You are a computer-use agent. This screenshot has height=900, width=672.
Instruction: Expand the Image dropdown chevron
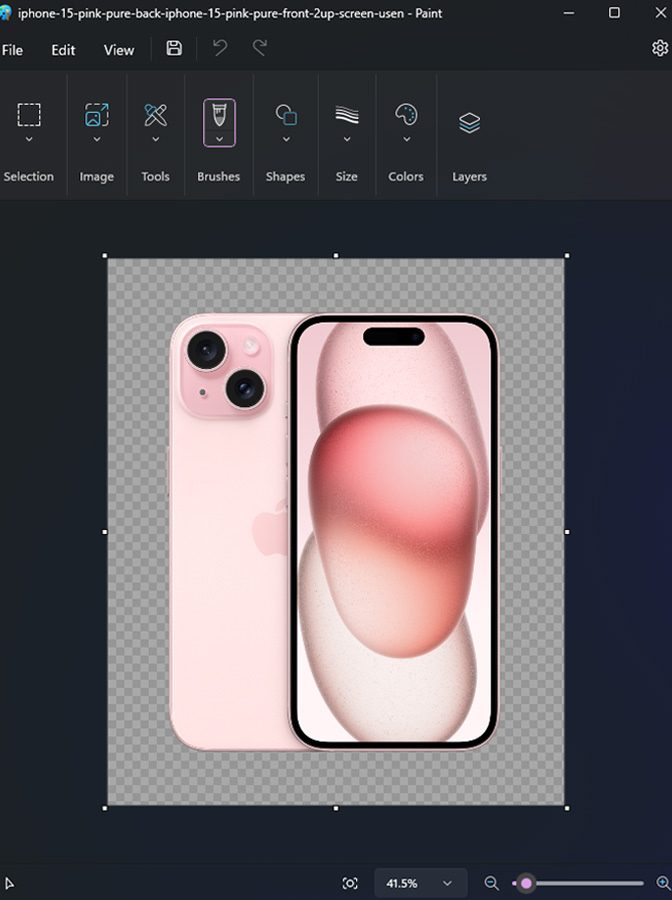(96, 139)
